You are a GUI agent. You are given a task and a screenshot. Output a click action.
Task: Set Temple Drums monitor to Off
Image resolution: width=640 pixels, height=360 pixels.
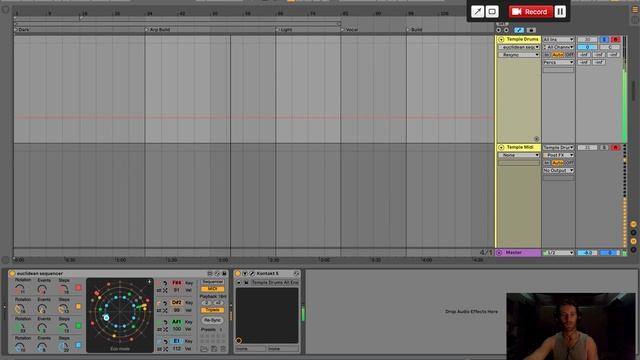click(569, 55)
